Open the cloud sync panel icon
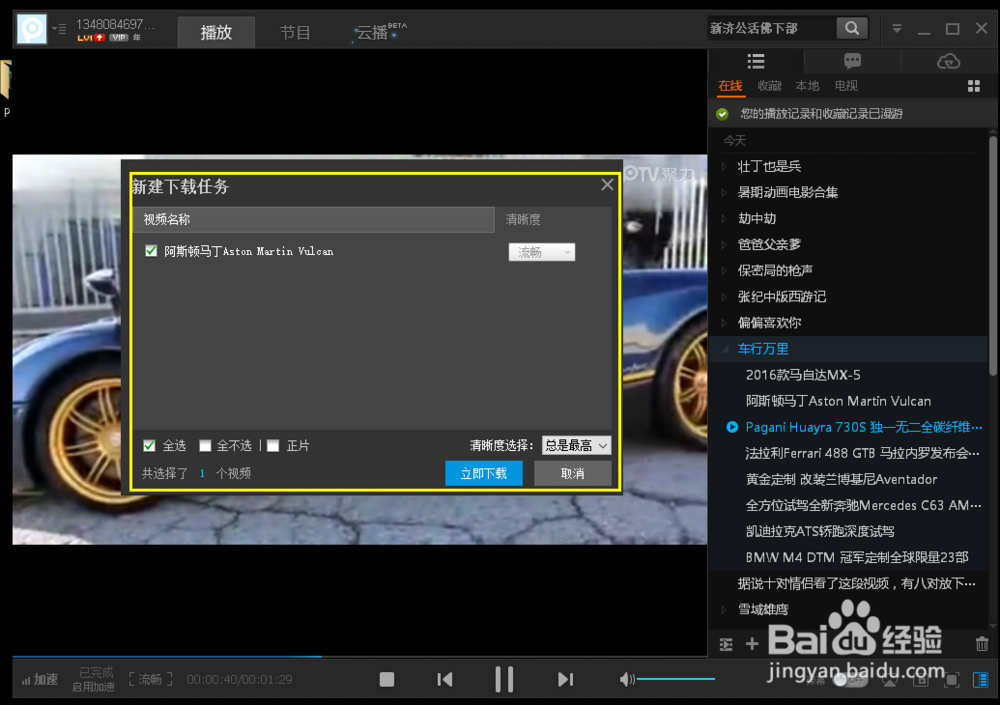This screenshot has width=1000, height=705. pos(948,61)
